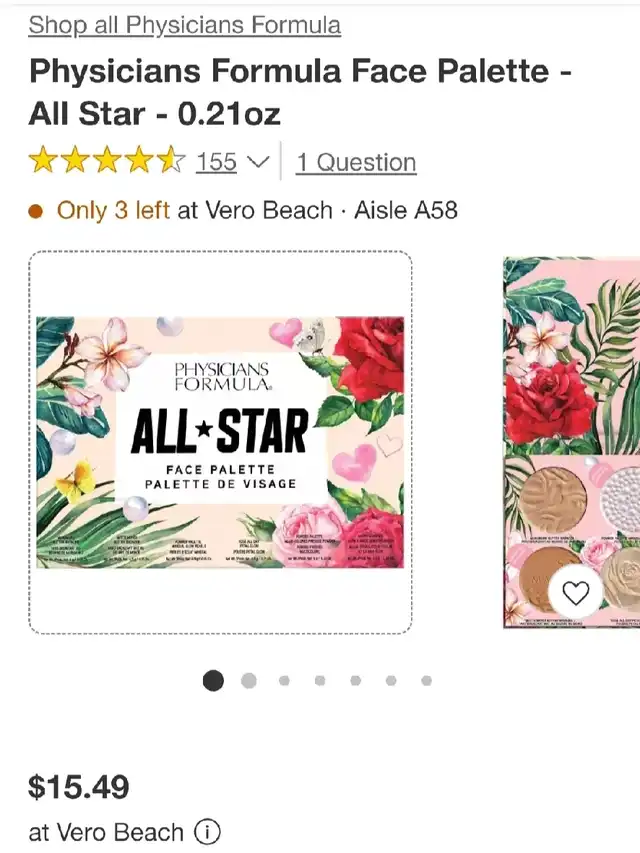Jump to the fifth carousel dot
Viewport: 640px width, 853px height.
pos(355,680)
